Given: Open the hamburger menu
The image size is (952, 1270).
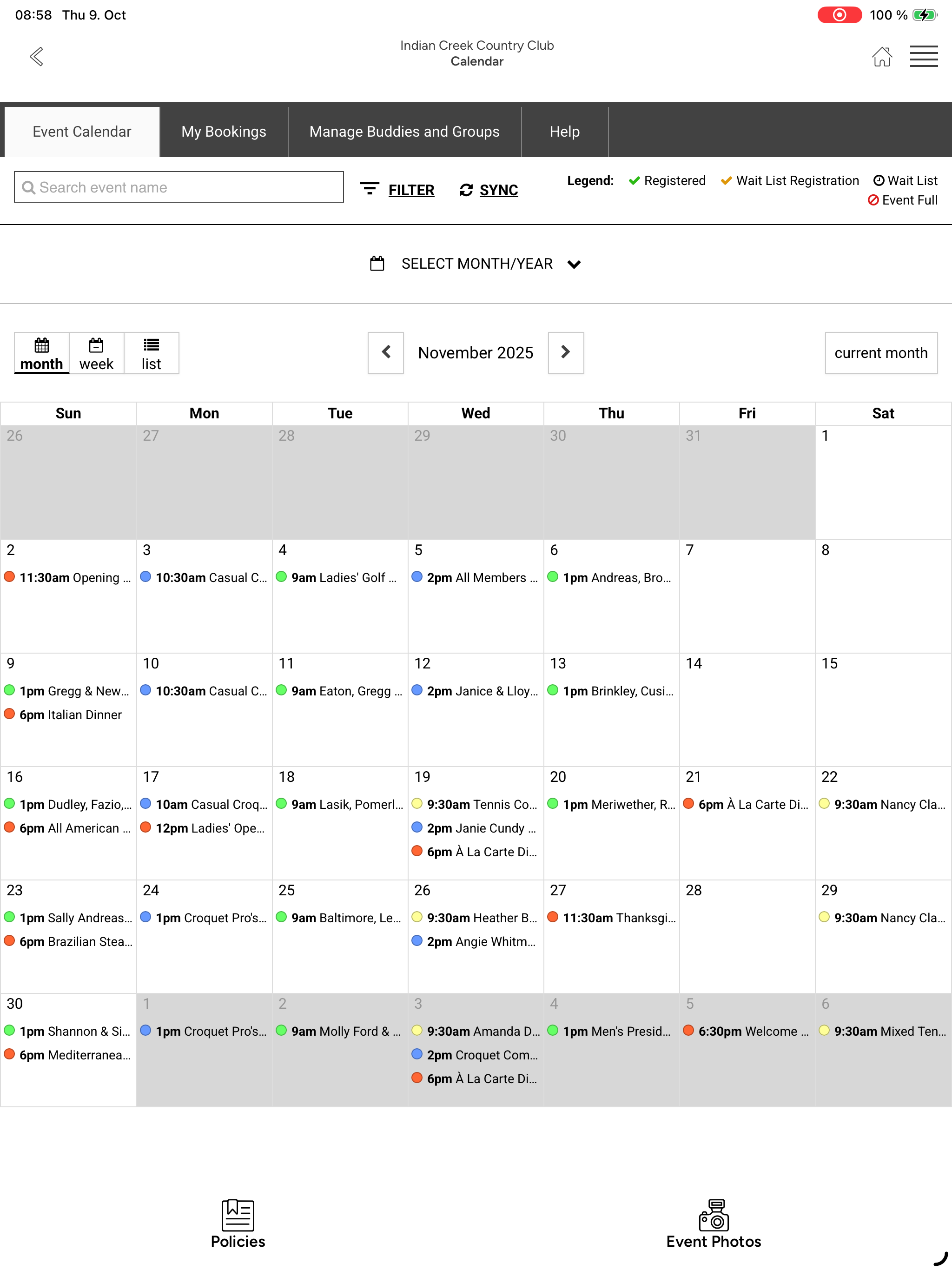Looking at the screenshot, I should [x=924, y=56].
